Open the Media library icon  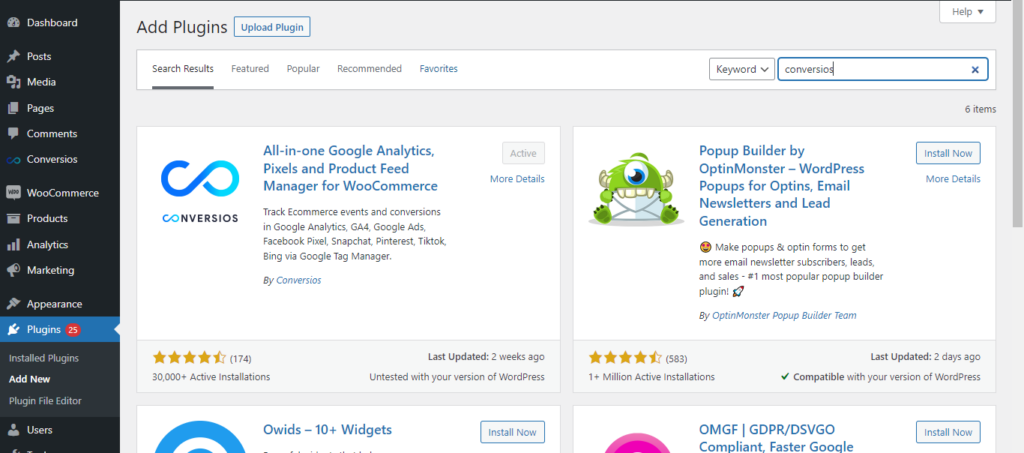(x=13, y=82)
